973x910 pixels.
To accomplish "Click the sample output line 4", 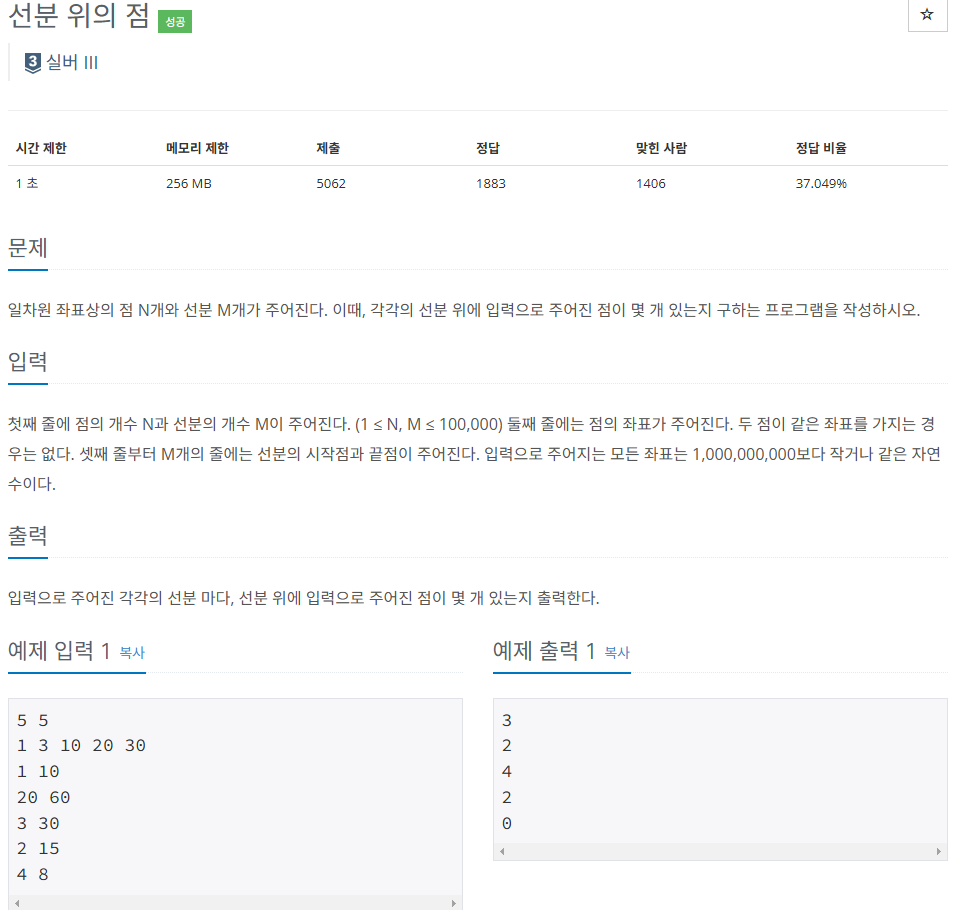I will click(x=506, y=772).
